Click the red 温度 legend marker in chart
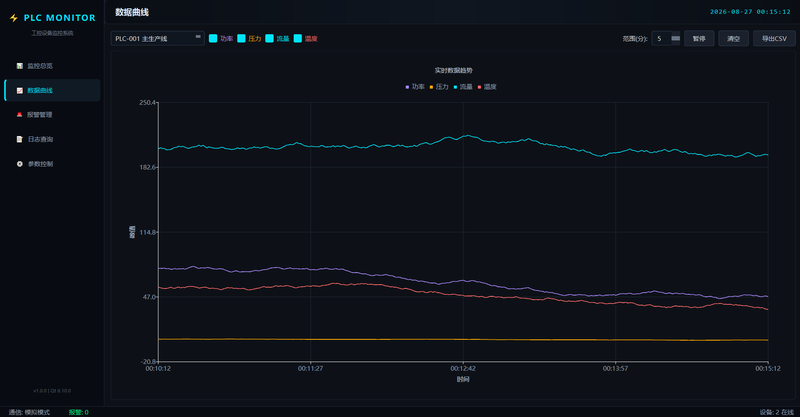 pyautogui.click(x=479, y=87)
